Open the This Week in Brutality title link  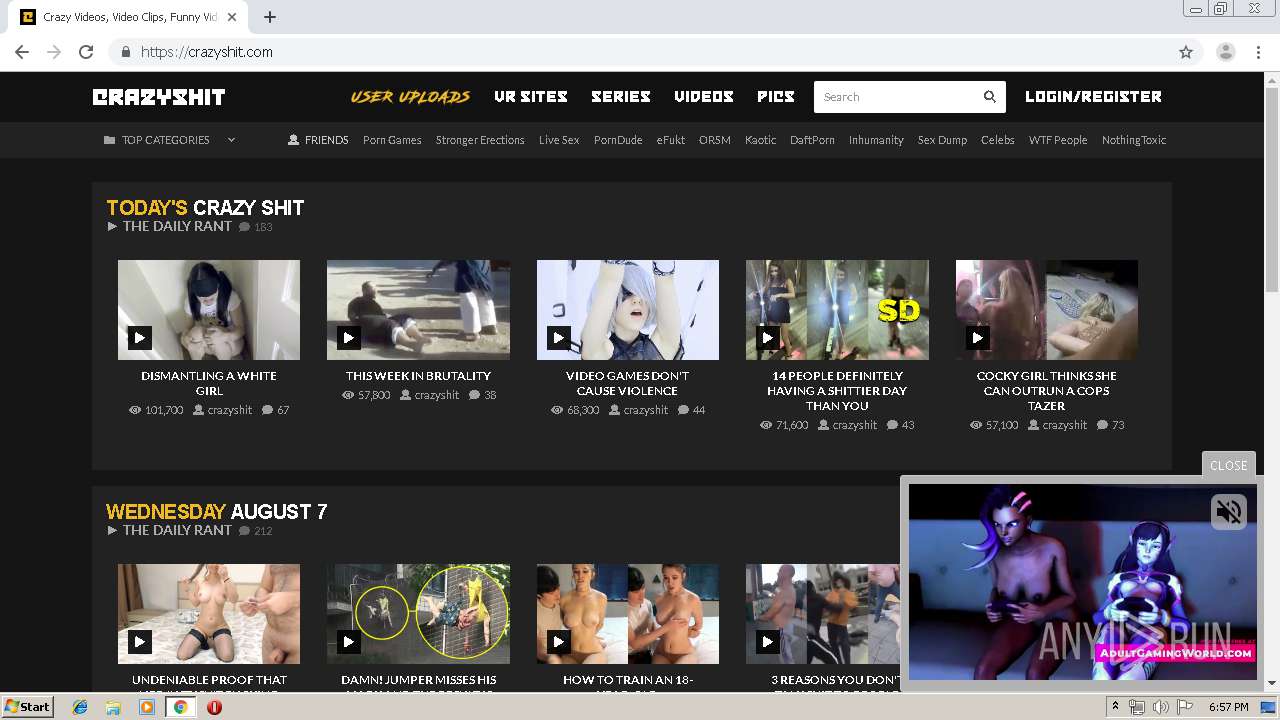(x=418, y=376)
